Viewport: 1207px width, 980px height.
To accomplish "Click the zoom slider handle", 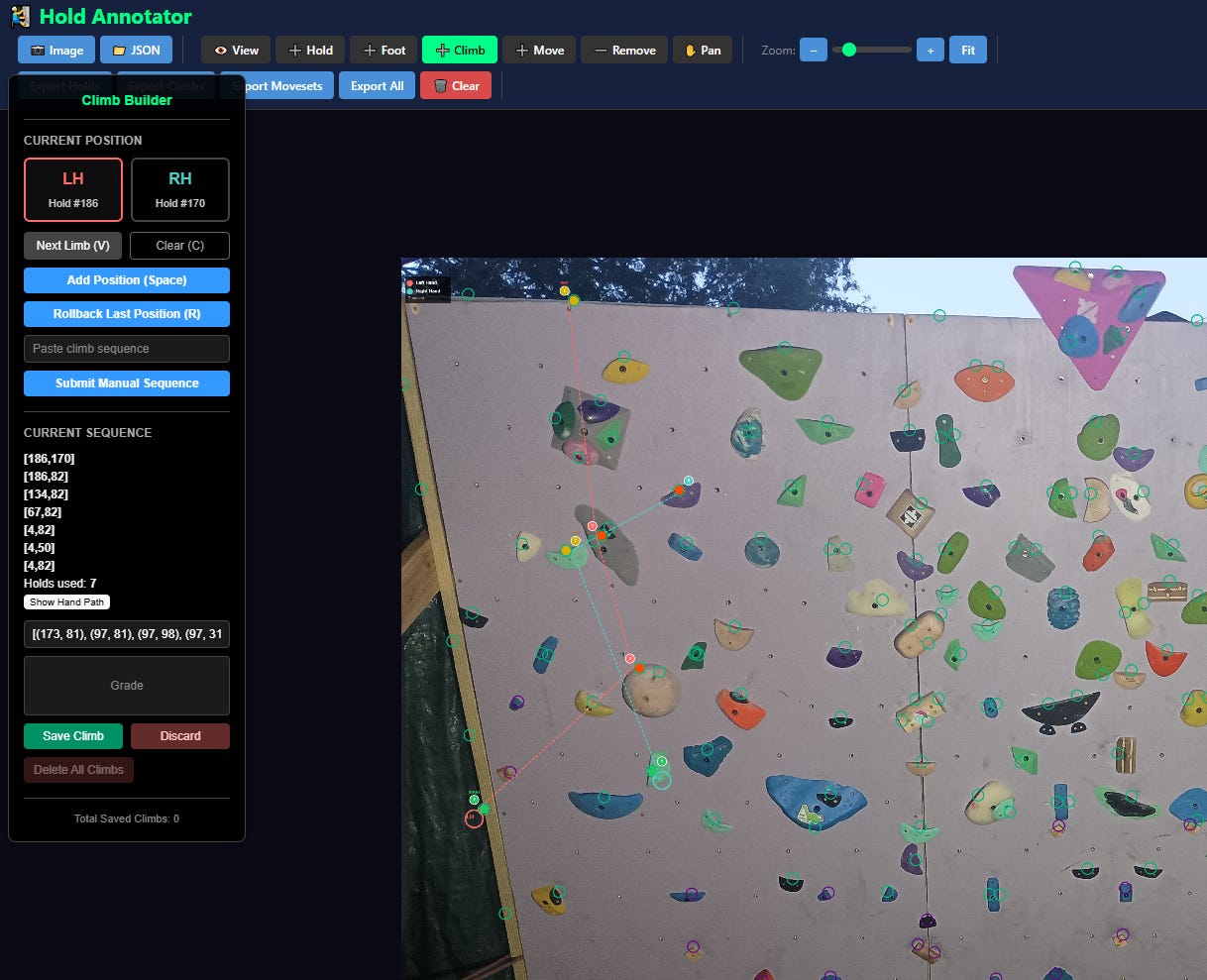I will click(848, 50).
